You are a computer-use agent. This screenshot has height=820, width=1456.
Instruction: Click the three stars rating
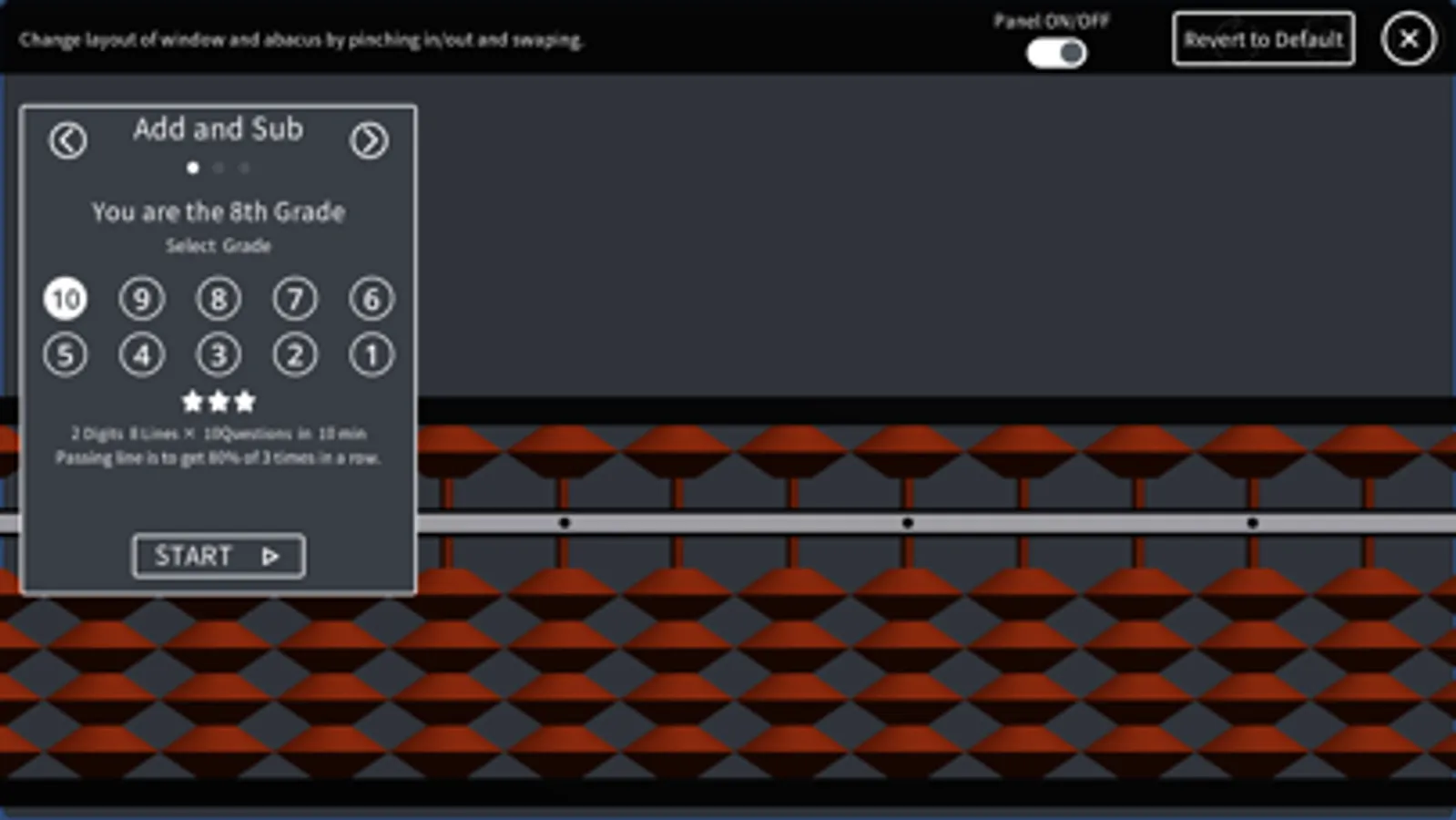(219, 401)
